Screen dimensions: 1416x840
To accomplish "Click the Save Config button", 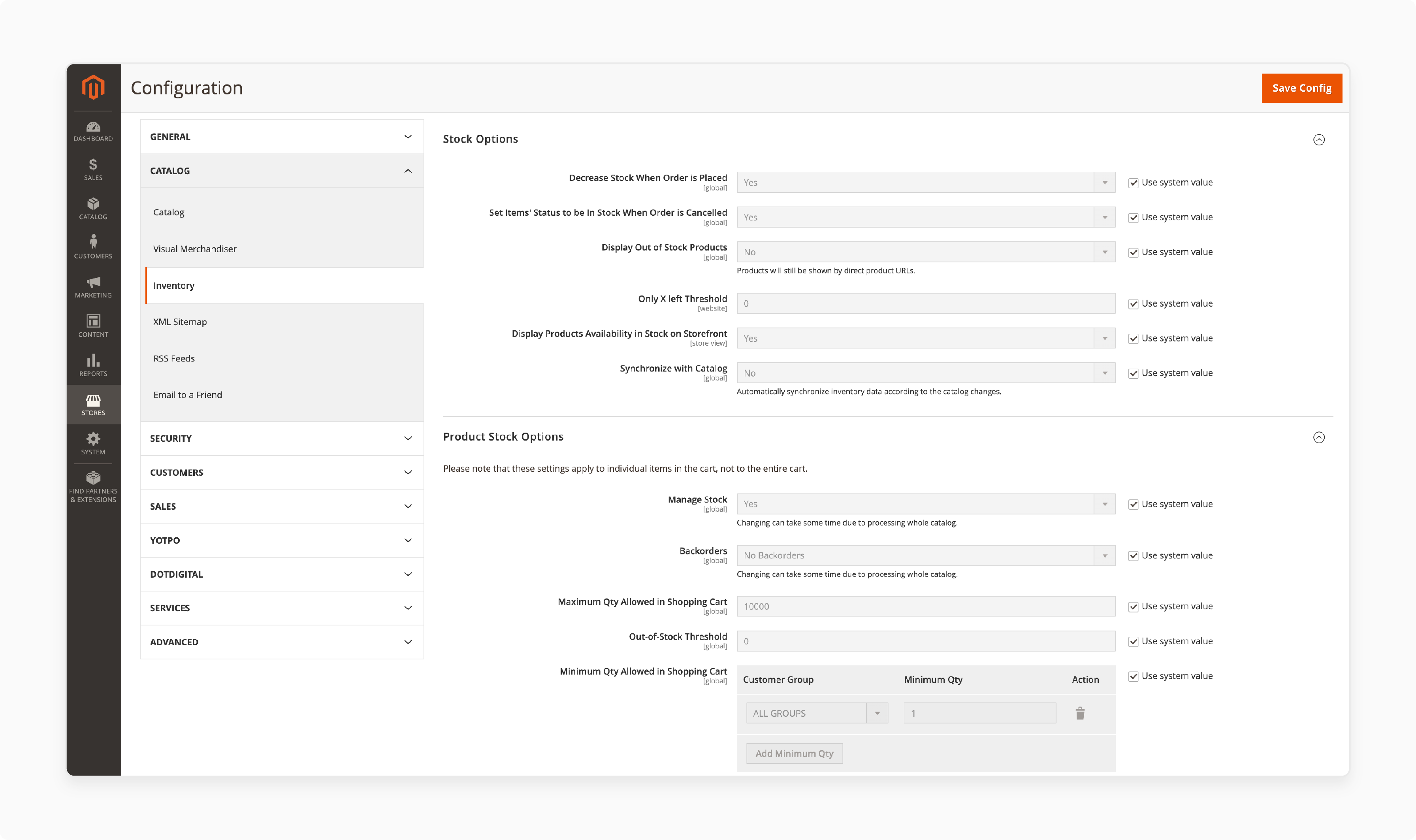I will pos(1302,88).
